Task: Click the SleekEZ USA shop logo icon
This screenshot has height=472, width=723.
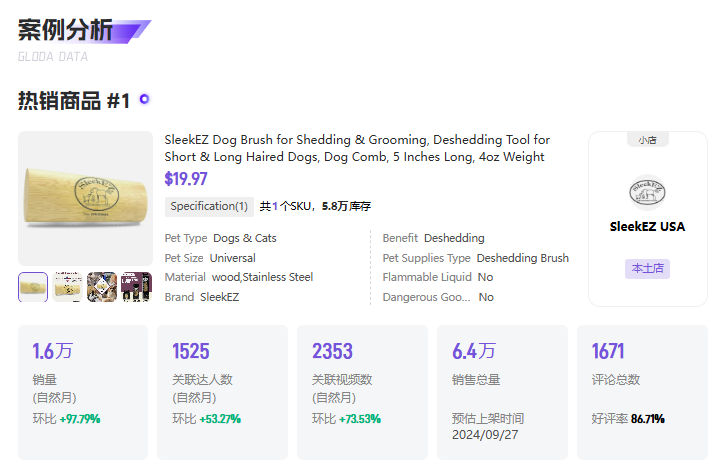Action: (x=647, y=192)
